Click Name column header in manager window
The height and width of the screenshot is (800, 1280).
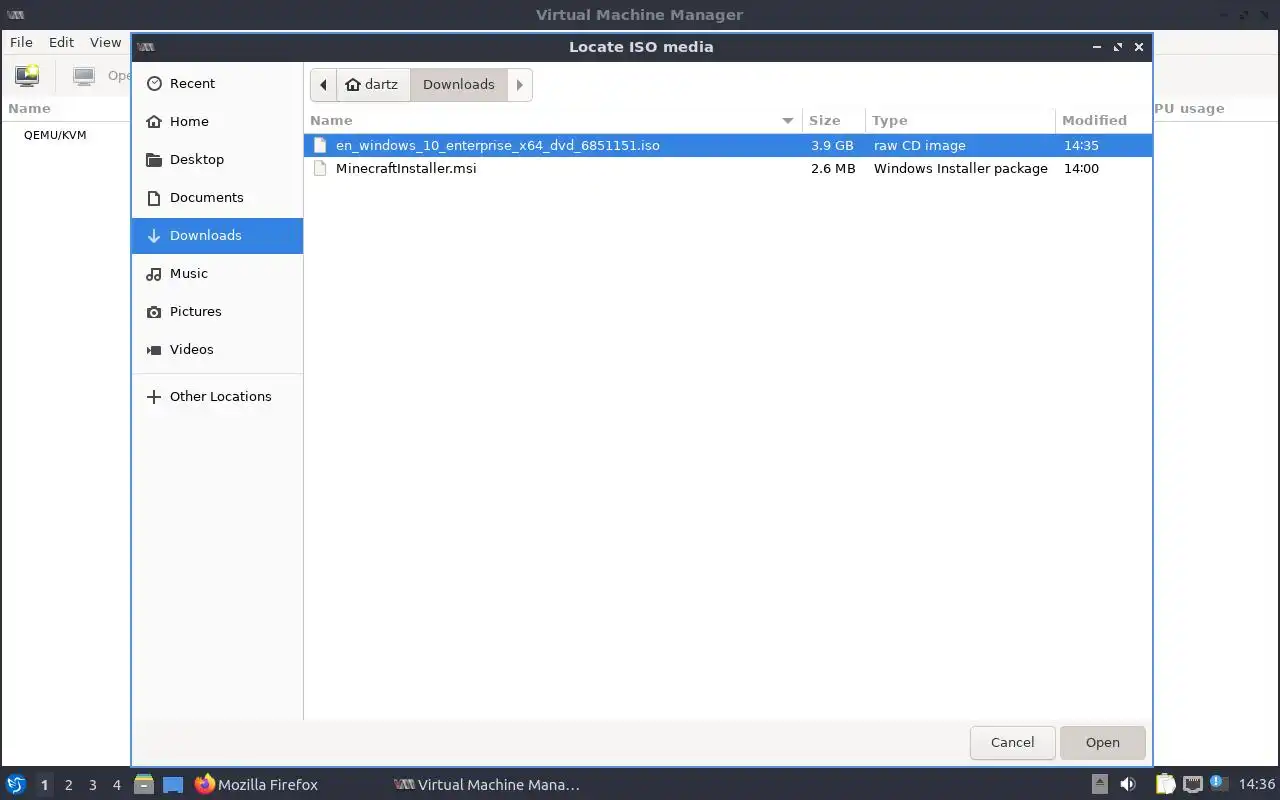tap(29, 108)
